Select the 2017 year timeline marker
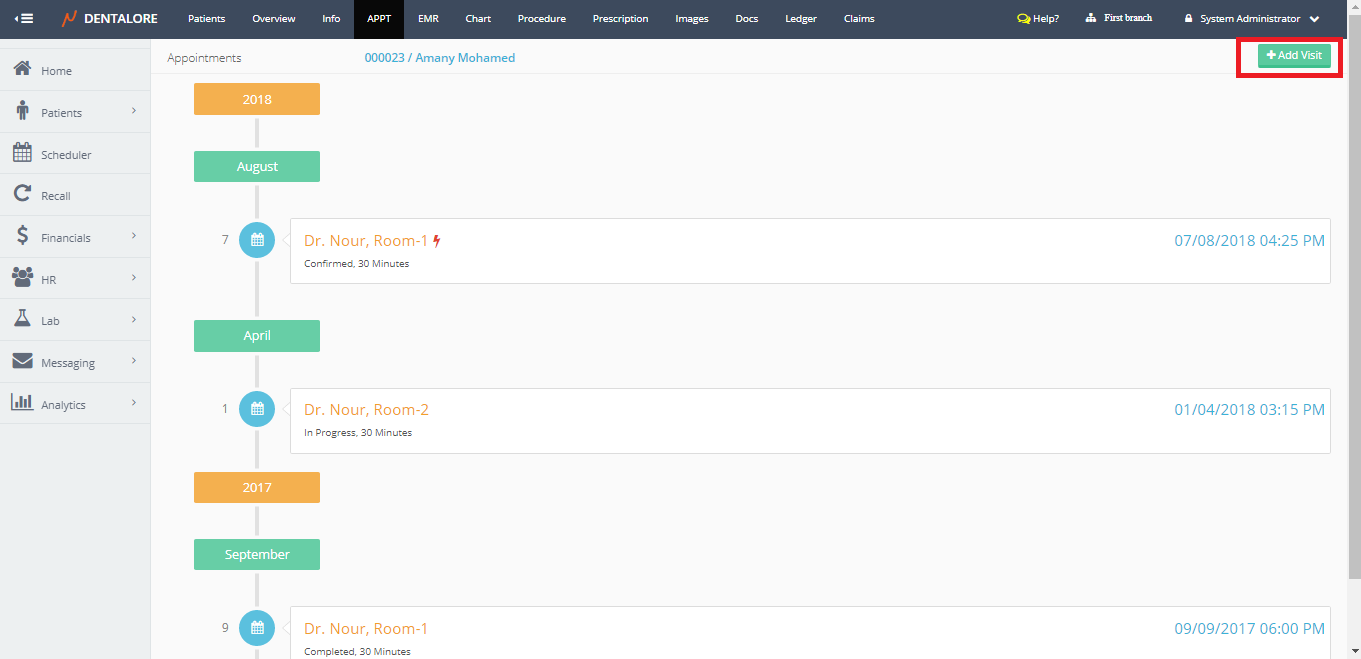Viewport: 1361px width, 659px height. pyautogui.click(x=257, y=488)
